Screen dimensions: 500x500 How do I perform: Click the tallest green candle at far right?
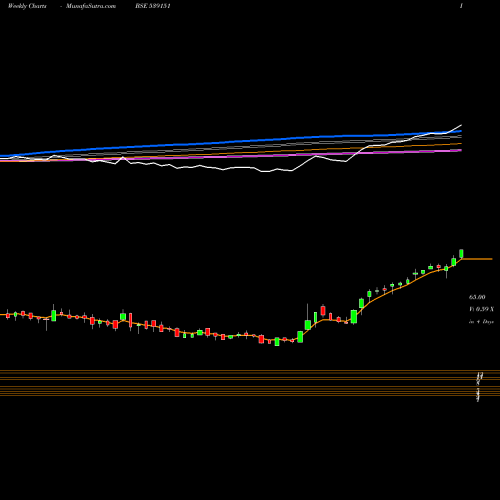tap(461, 254)
